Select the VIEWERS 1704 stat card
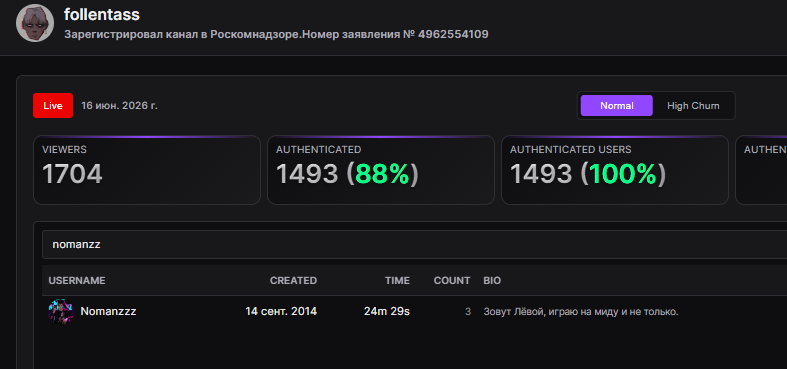Screen dimensions: 787x369 coord(147,170)
